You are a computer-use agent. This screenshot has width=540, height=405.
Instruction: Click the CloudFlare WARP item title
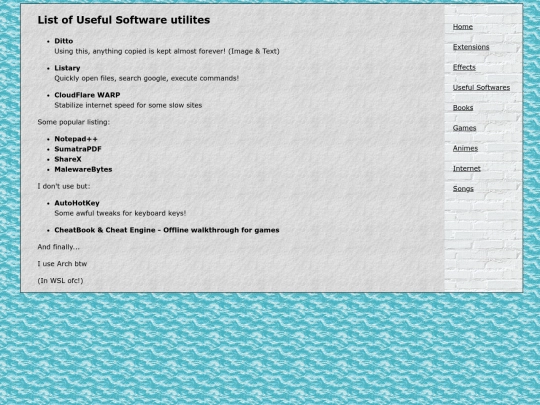pos(87,95)
